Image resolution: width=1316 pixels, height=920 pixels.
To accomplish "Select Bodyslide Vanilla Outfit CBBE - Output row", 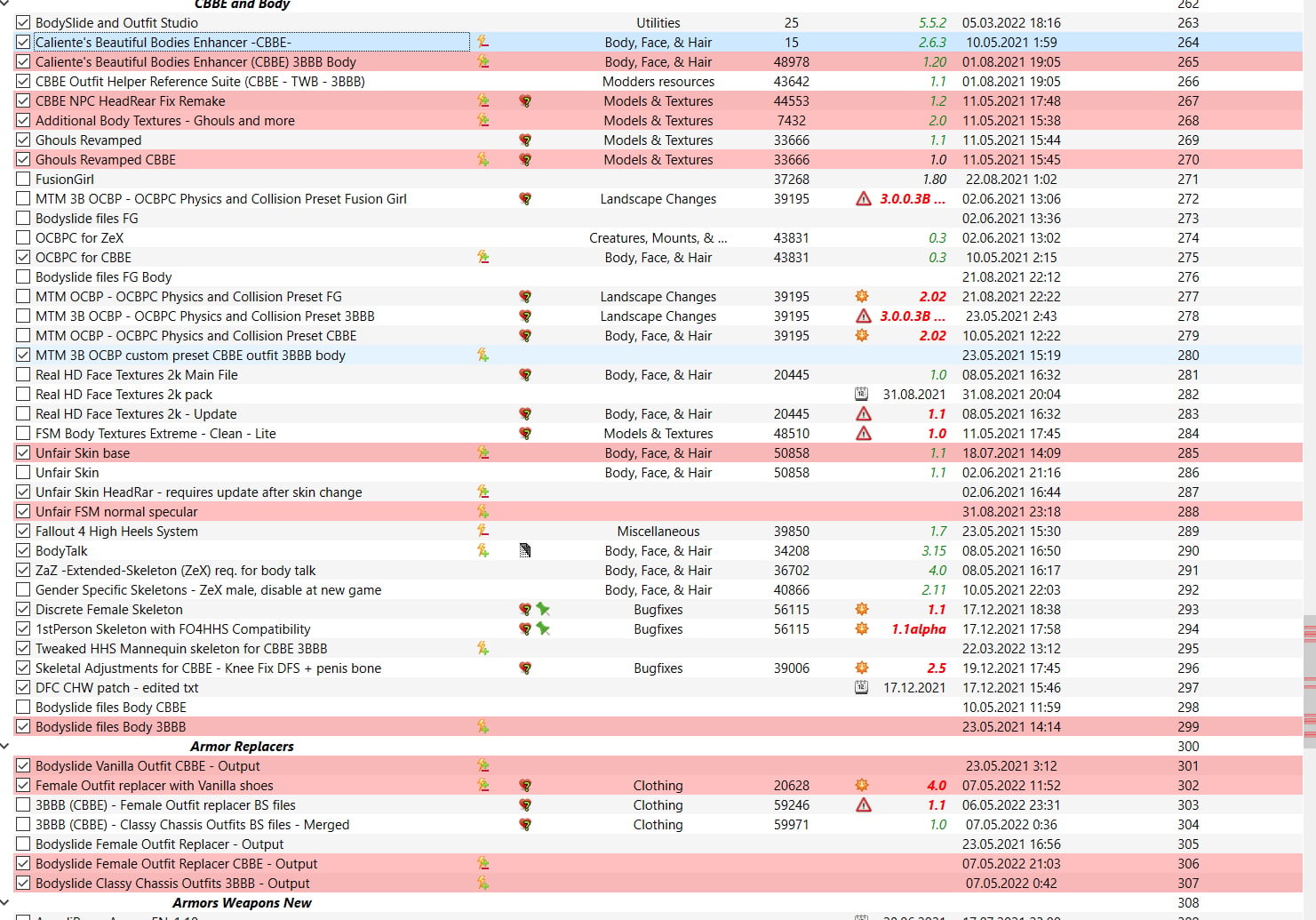I will click(658, 765).
